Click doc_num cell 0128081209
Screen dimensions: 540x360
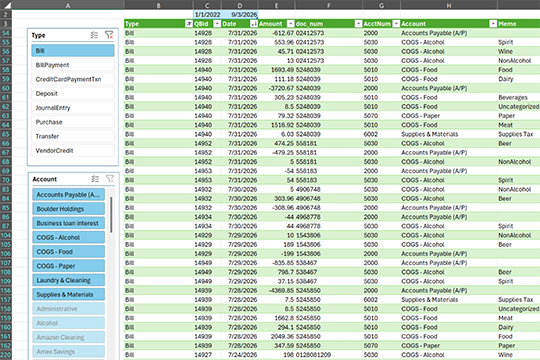pyautogui.click(x=329, y=355)
